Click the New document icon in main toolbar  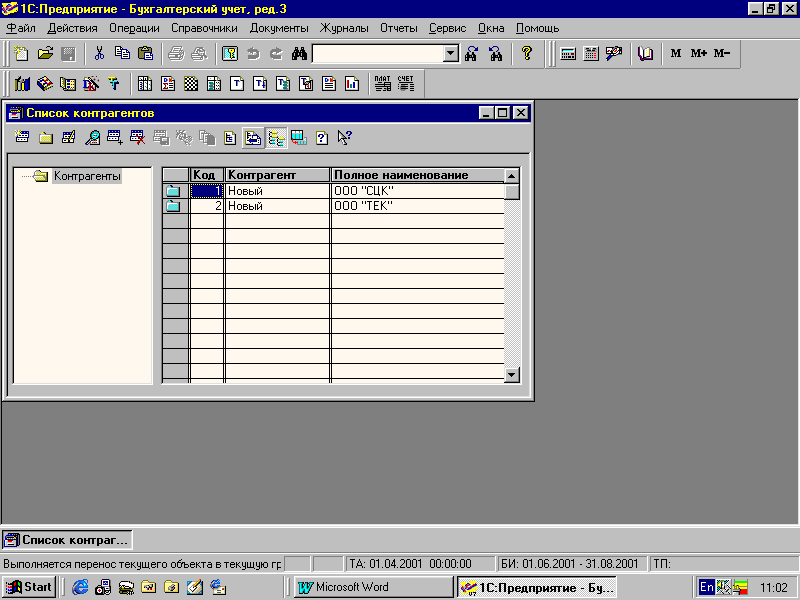point(21,54)
